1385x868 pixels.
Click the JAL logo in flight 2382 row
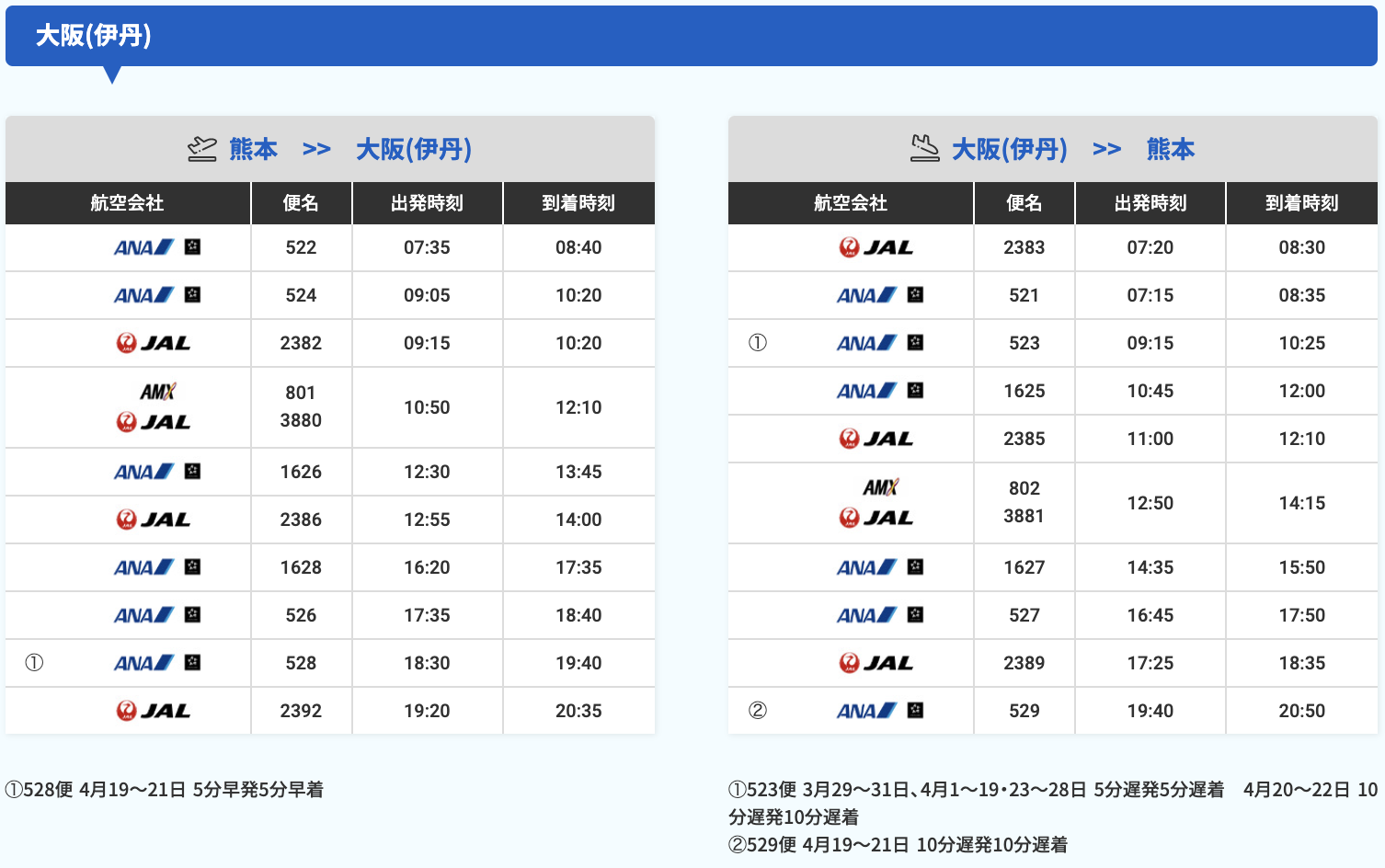click(x=154, y=343)
